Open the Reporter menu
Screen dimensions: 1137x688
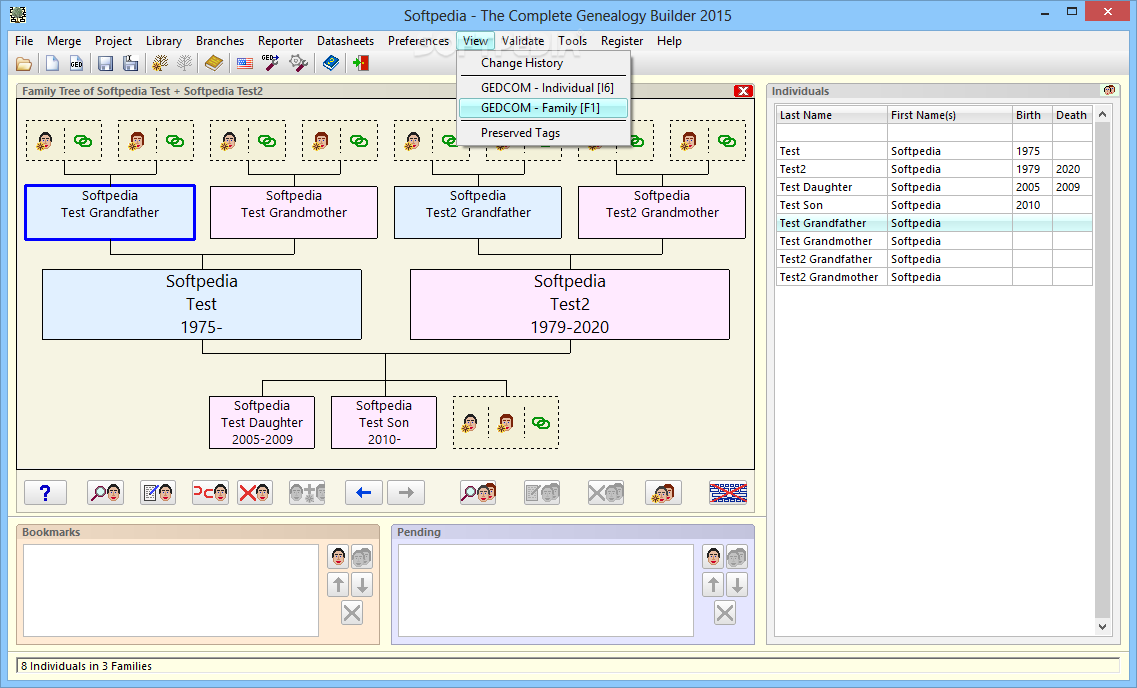tap(281, 41)
